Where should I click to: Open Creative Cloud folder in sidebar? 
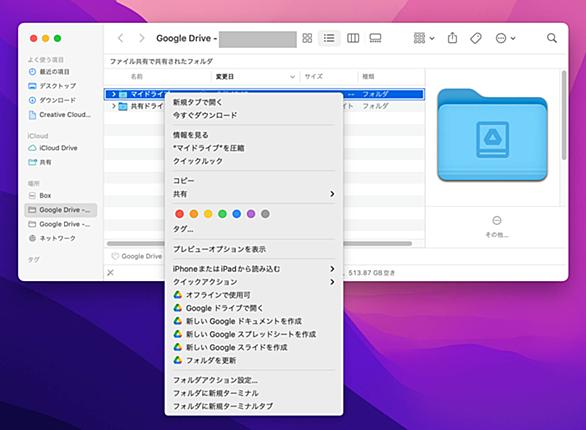point(60,115)
